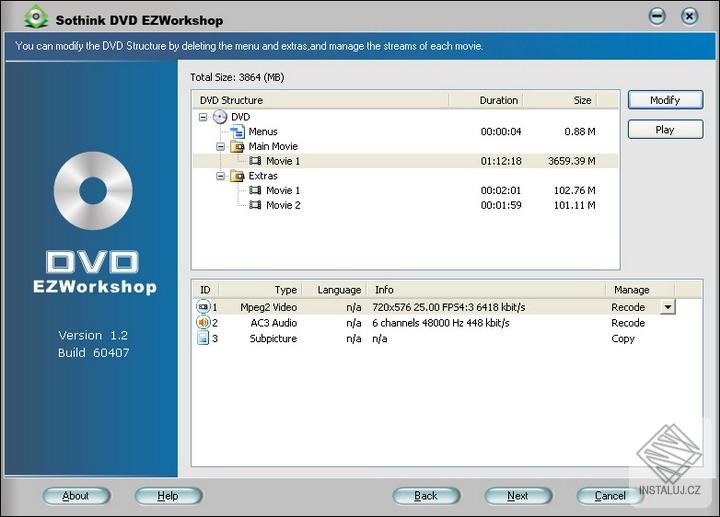Select the AC3 Audio type cell
Screen dimensions: 720x517
274,323
